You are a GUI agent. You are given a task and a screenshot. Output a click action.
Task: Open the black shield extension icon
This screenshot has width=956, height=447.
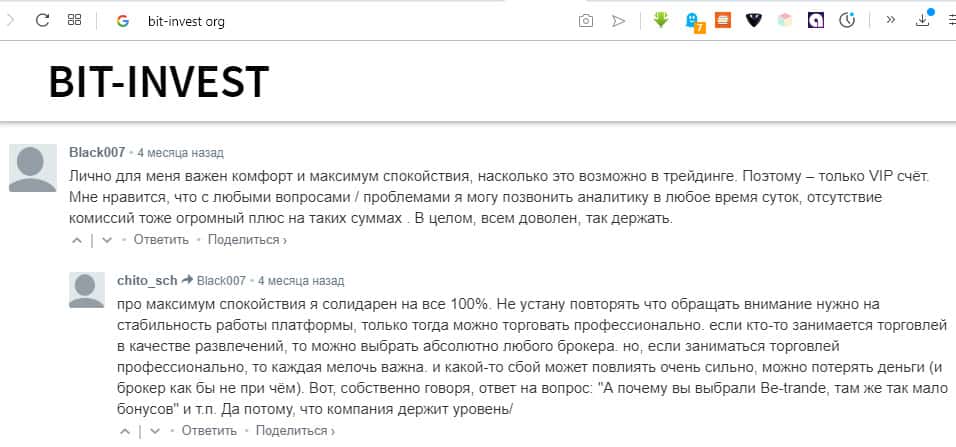click(754, 21)
